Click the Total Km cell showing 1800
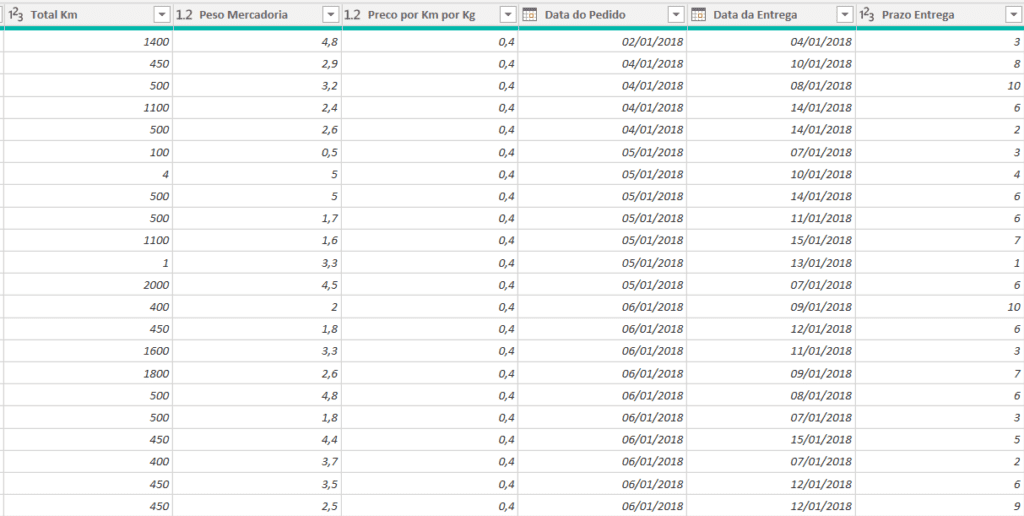The height and width of the screenshot is (516, 1024). pos(88,374)
